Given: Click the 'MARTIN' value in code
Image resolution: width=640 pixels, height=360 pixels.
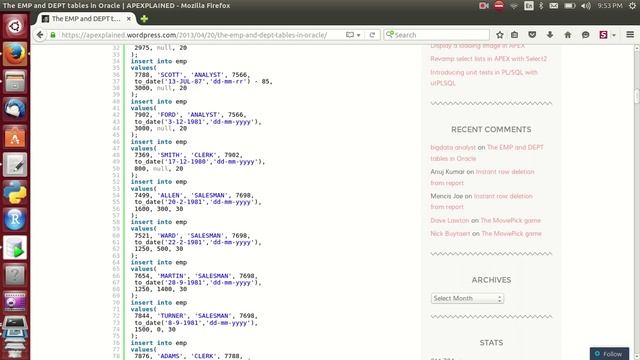Looking at the screenshot, I should [x=172, y=276].
